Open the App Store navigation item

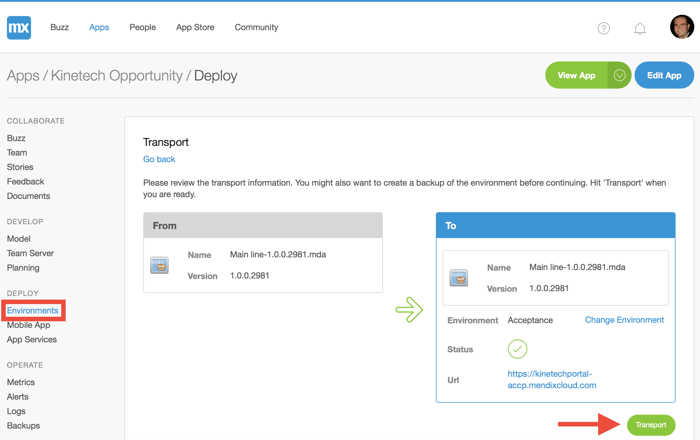tap(195, 27)
